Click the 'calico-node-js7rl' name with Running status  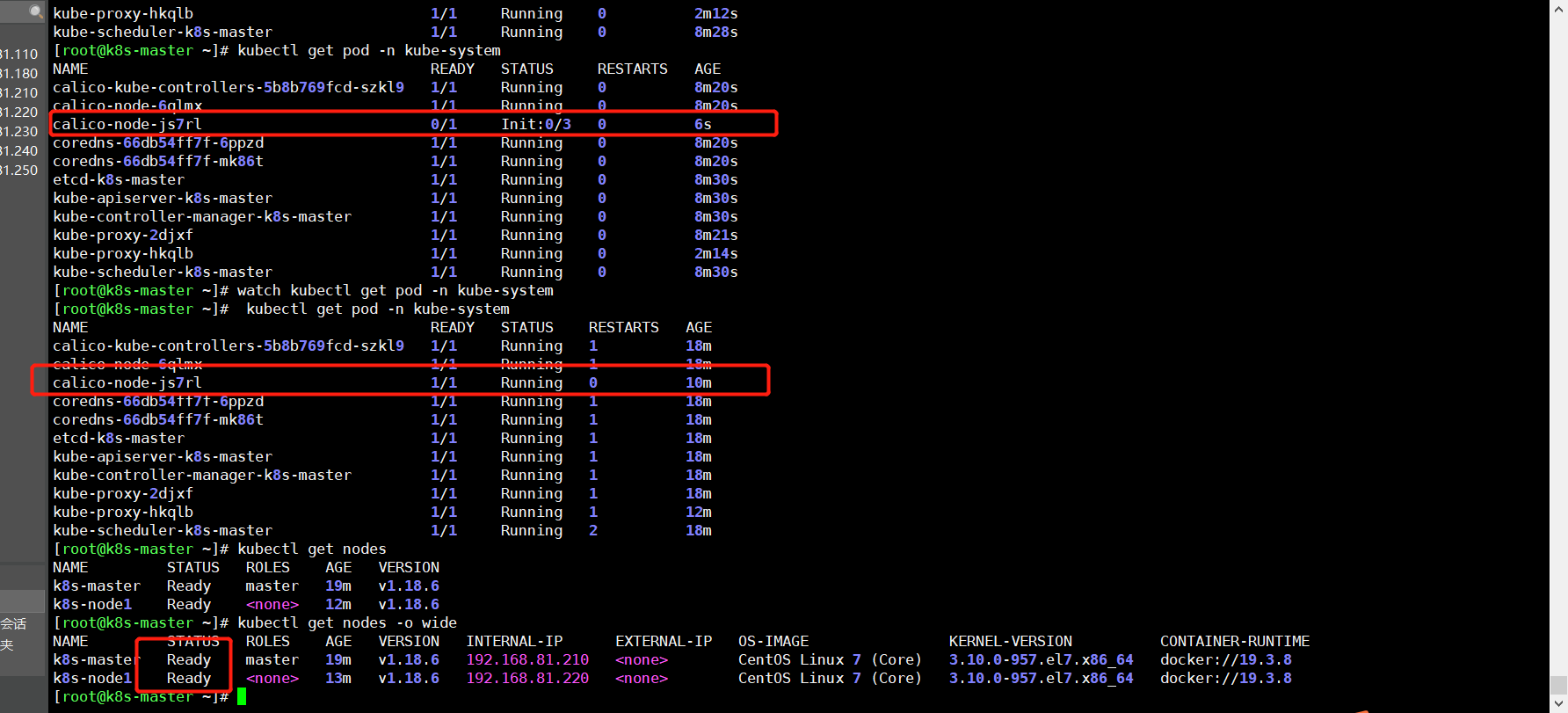pyautogui.click(x=127, y=382)
